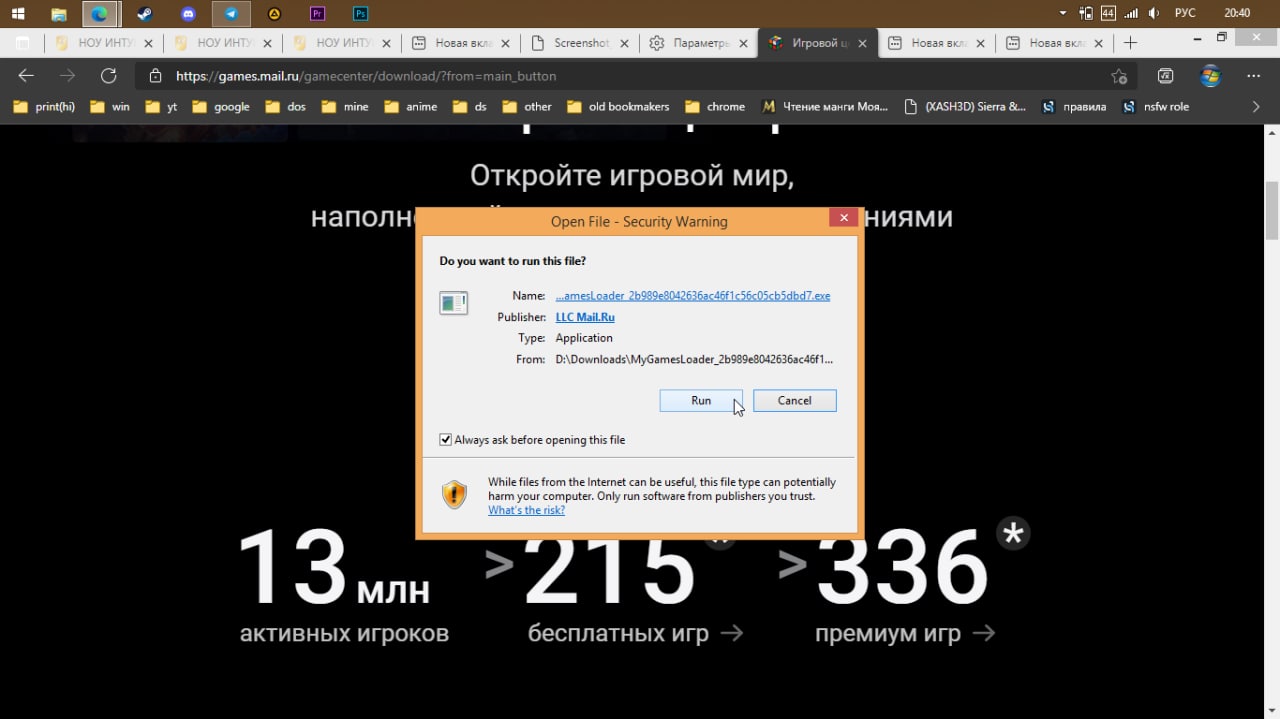The image size is (1280, 719).
Task: Click the Run button in dialog
Action: [701, 400]
